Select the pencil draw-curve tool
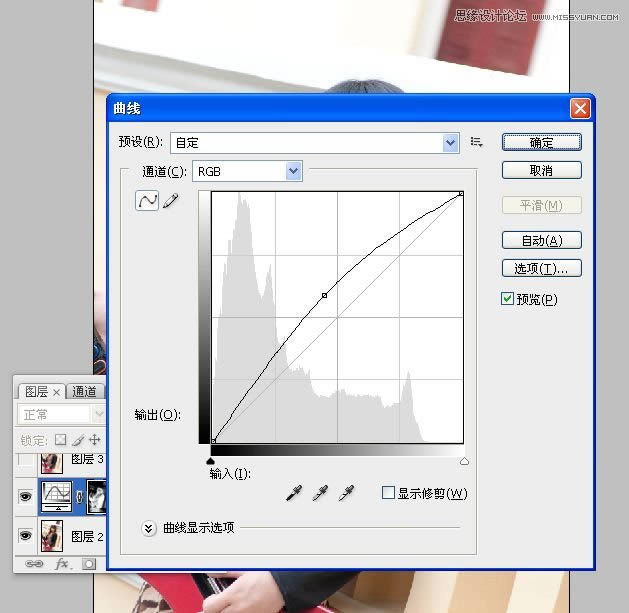The width and height of the screenshot is (629, 613). 171,201
